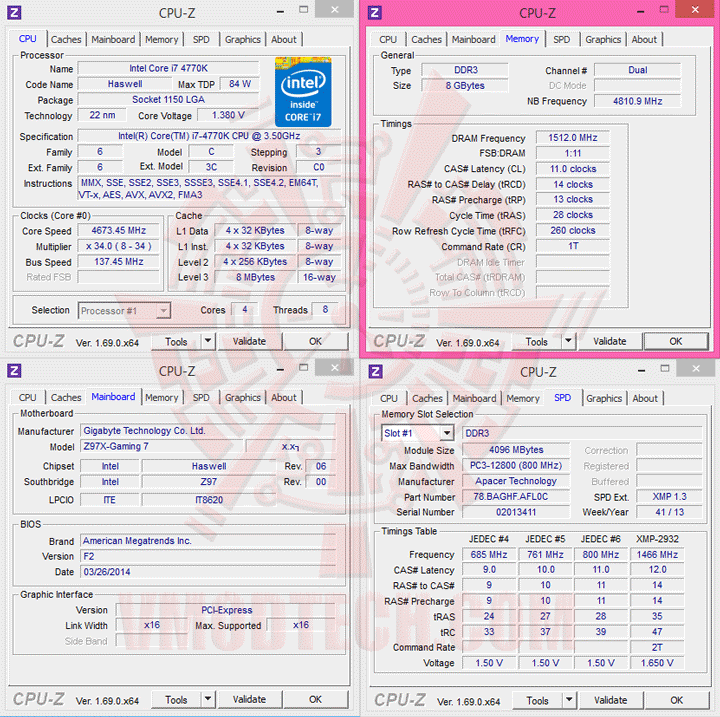Click the Tools button in the CPU window
The width and height of the screenshot is (720, 717).
click(x=176, y=342)
